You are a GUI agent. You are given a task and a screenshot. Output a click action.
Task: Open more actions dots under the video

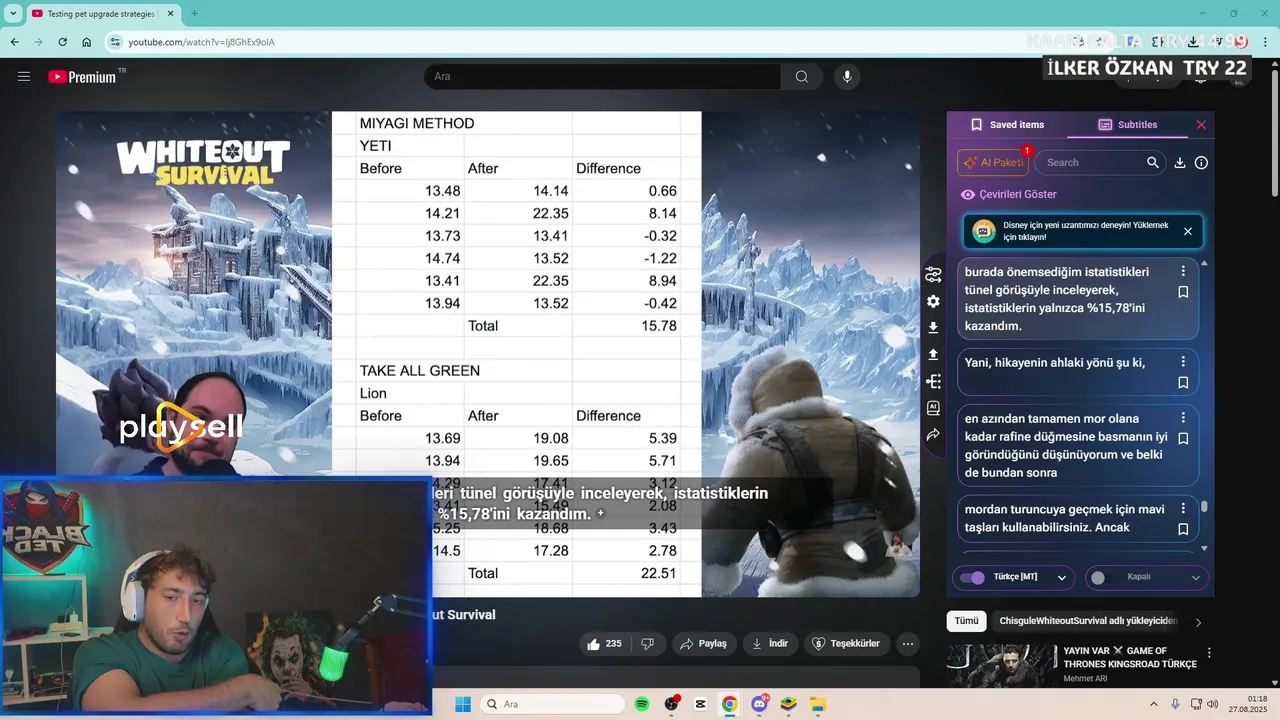pyautogui.click(x=908, y=644)
